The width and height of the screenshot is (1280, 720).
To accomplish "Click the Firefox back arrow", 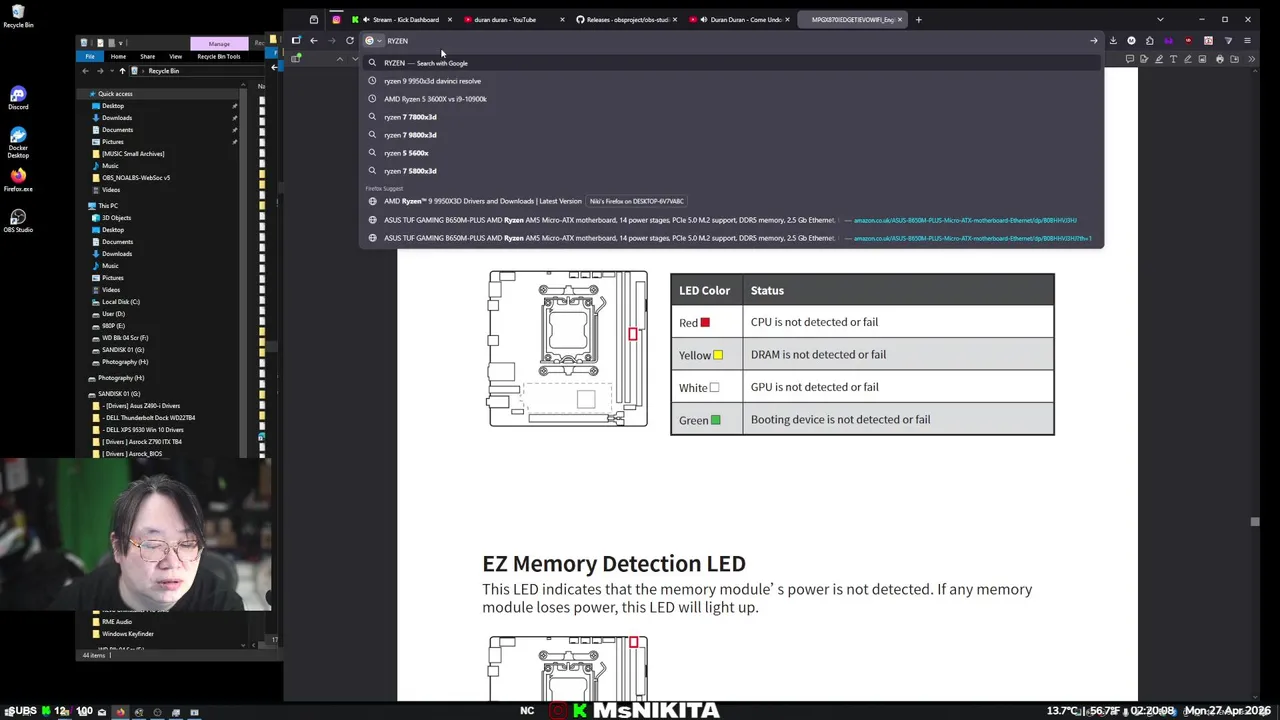I will pyautogui.click(x=314, y=41).
